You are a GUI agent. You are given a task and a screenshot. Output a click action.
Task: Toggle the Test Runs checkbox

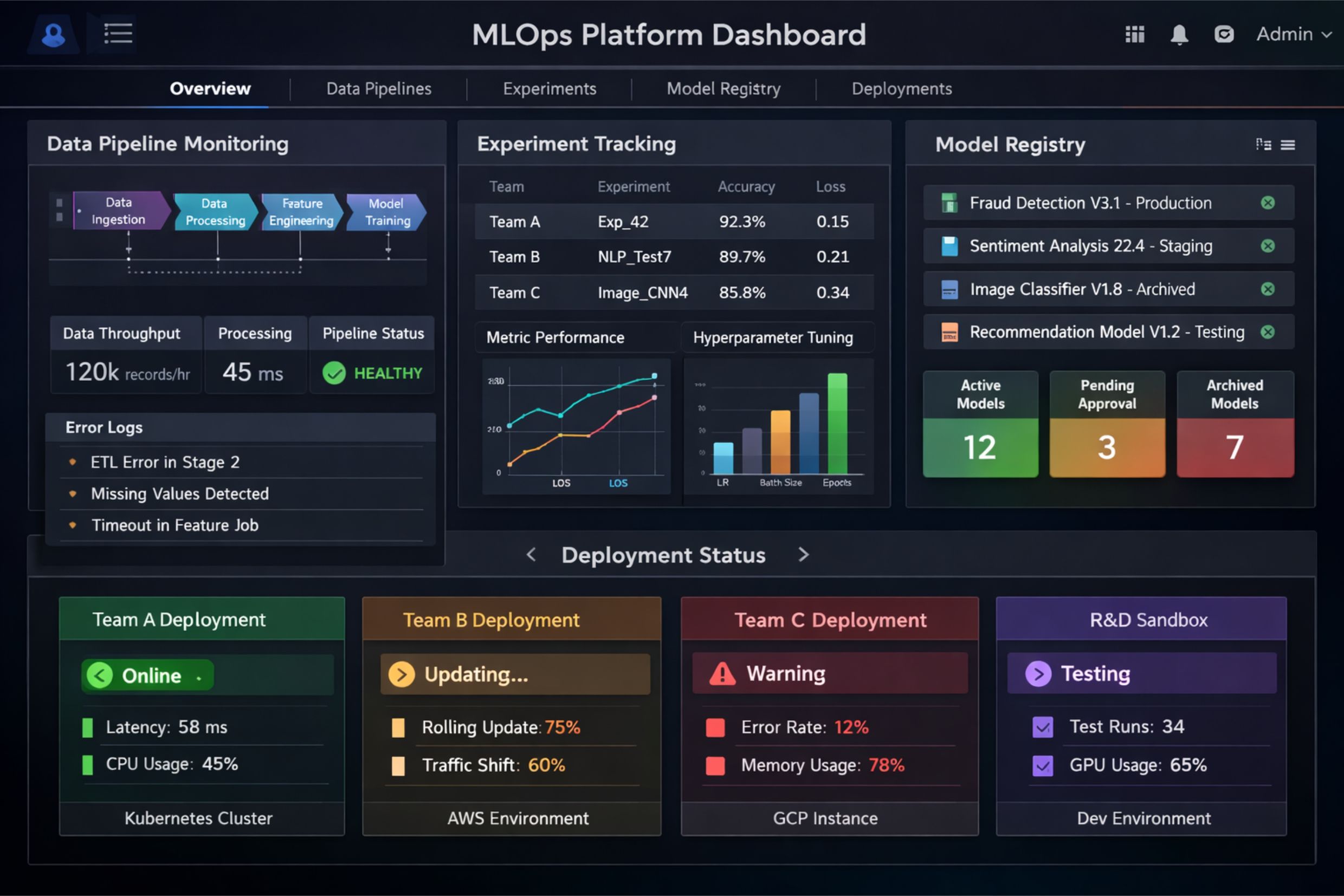click(x=1042, y=727)
